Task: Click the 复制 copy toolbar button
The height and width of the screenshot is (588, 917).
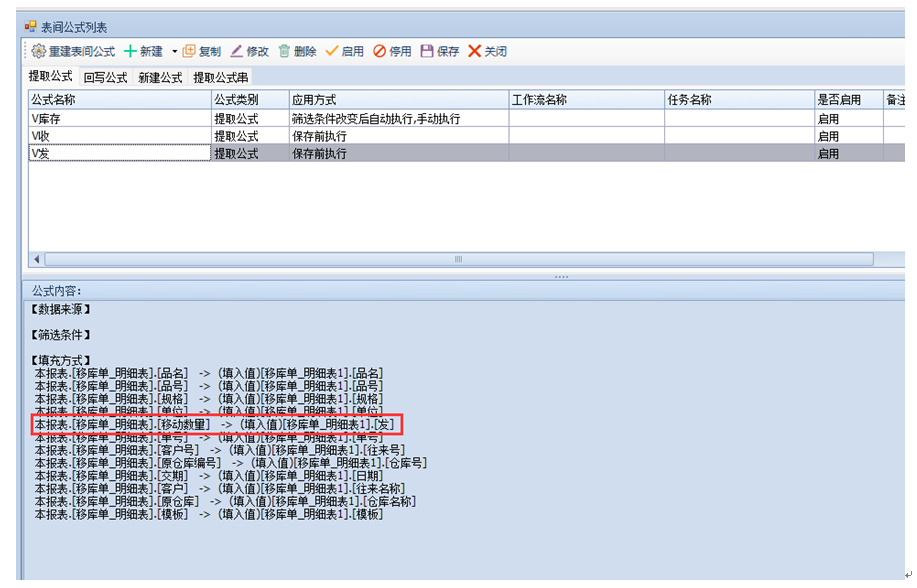Action: [201, 51]
